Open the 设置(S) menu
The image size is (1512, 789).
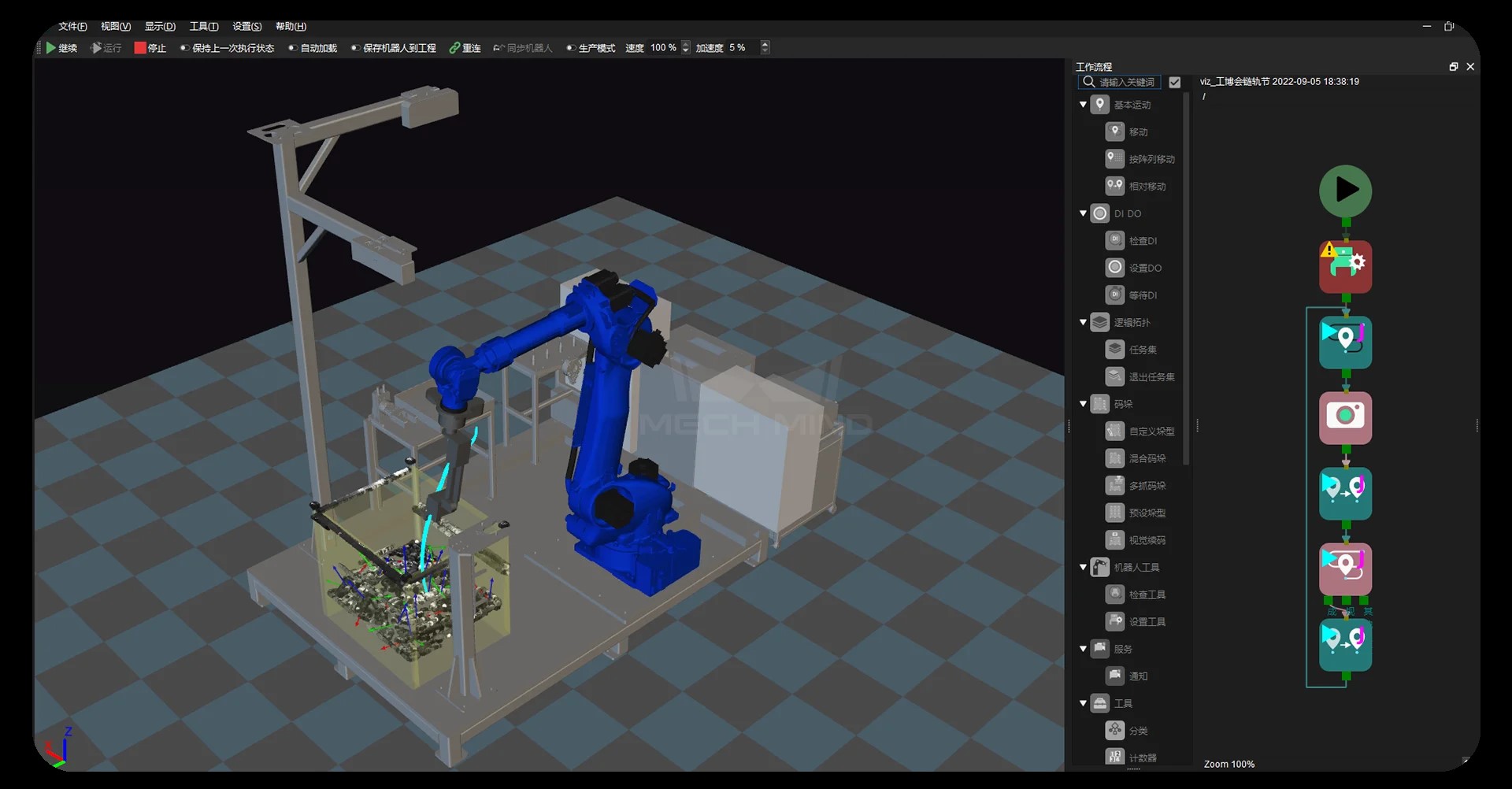(x=246, y=27)
